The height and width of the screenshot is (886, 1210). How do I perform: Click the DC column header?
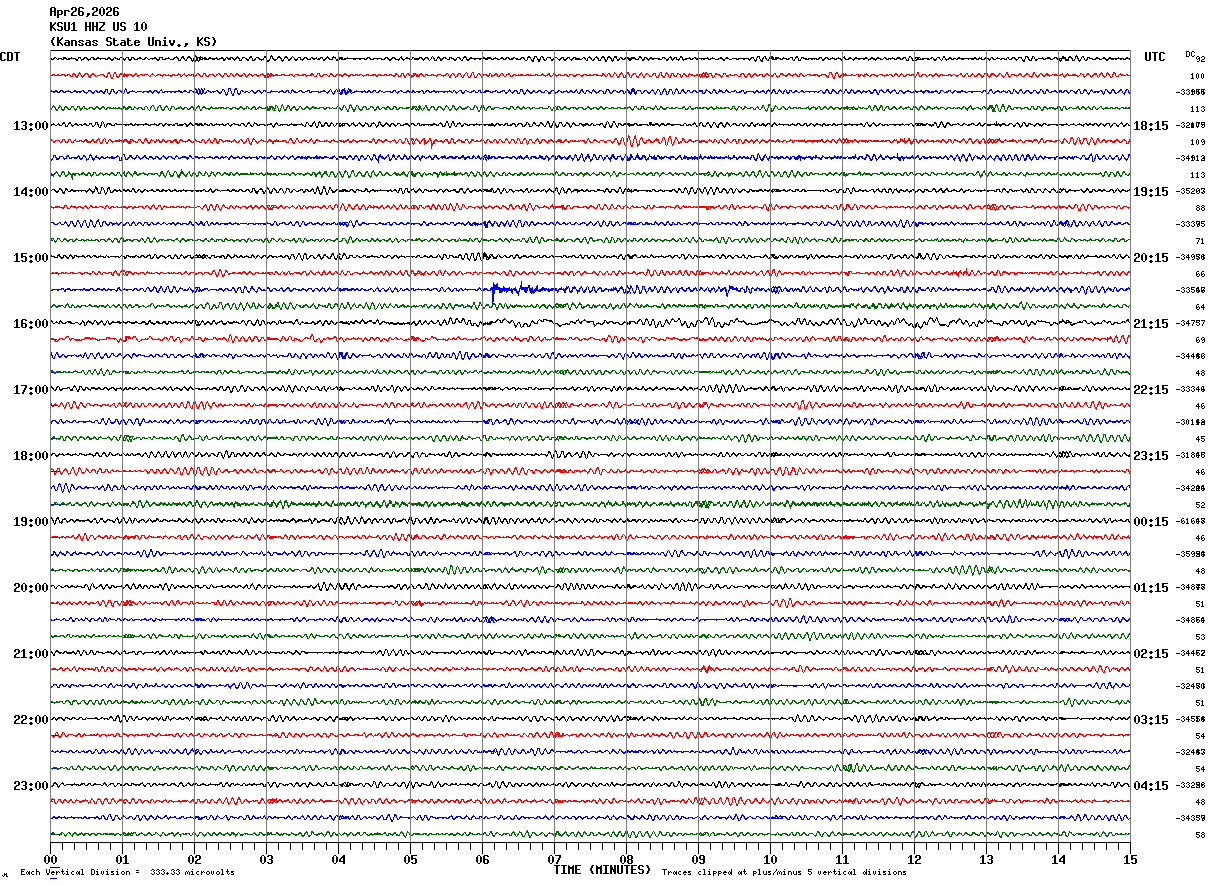(1190, 54)
